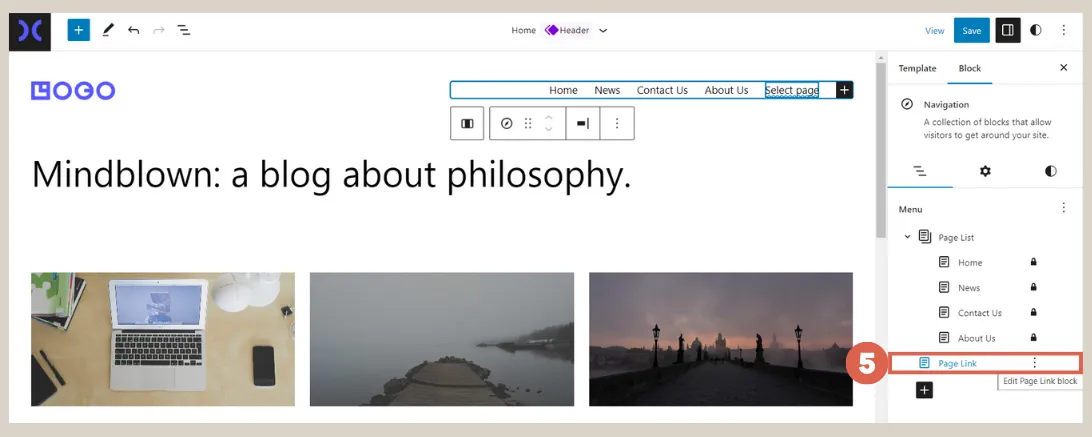Click the Redo arrow icon

[159, 30]
